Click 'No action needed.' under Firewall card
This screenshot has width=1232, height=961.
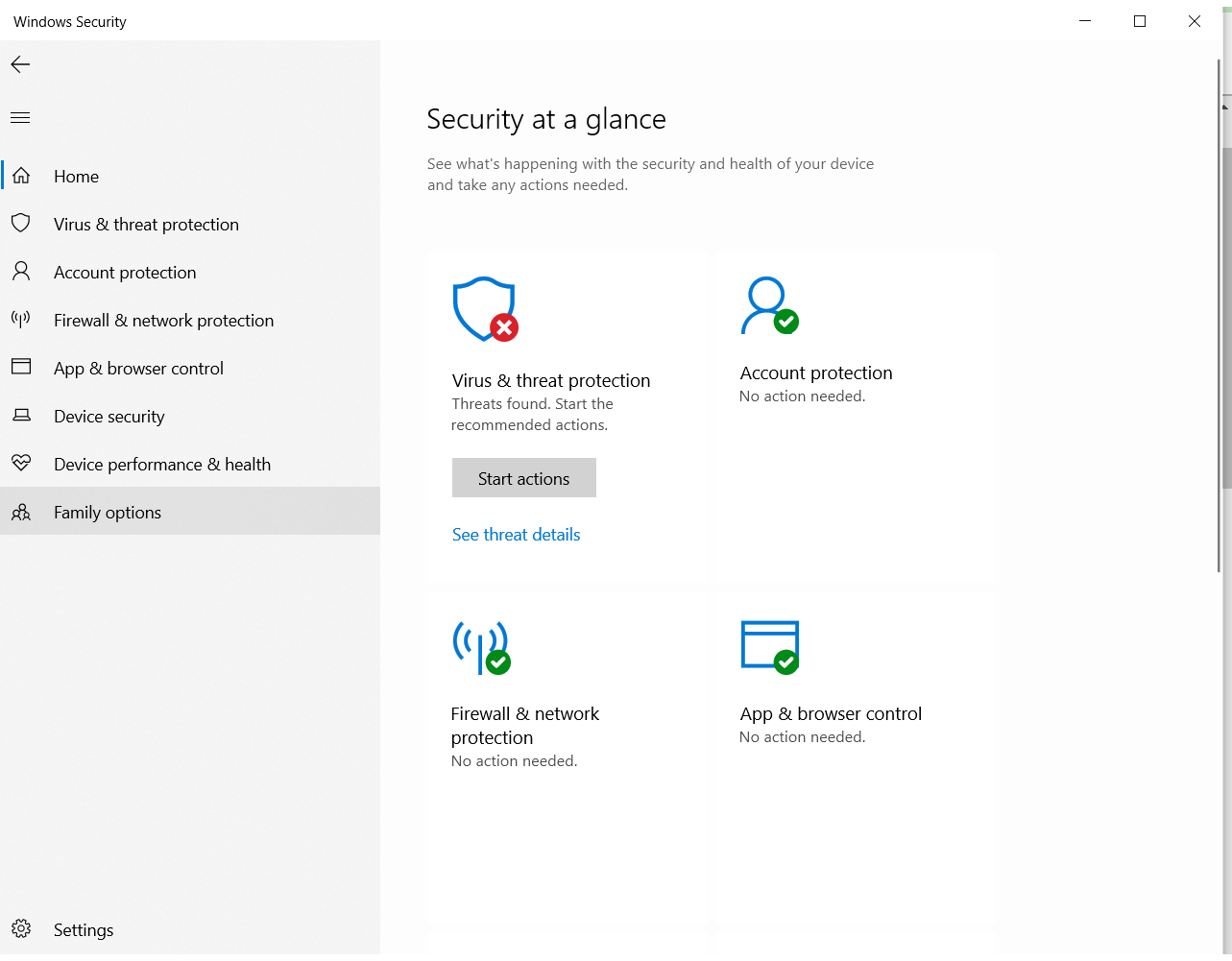[x=515, y=761]
